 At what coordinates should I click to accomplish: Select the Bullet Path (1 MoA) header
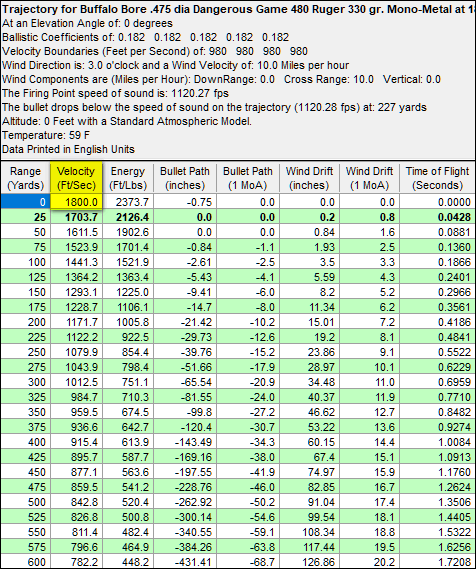(247, 178)
